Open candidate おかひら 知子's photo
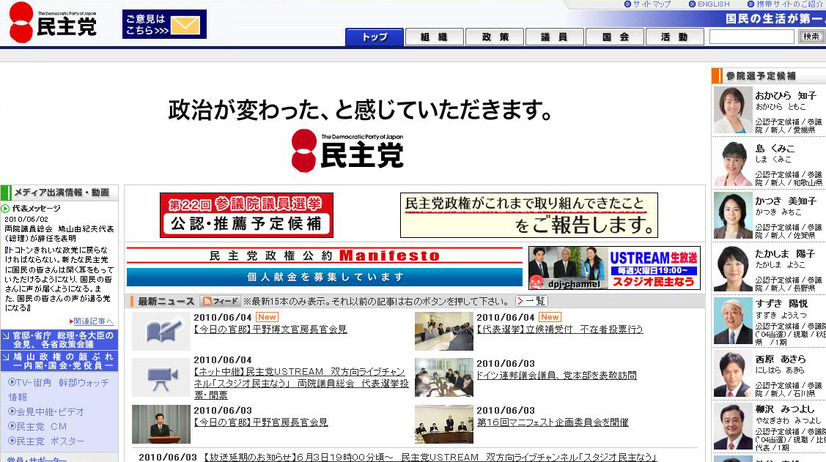The width and height of the screenshot is (826, 462). (x=733, y=110)
